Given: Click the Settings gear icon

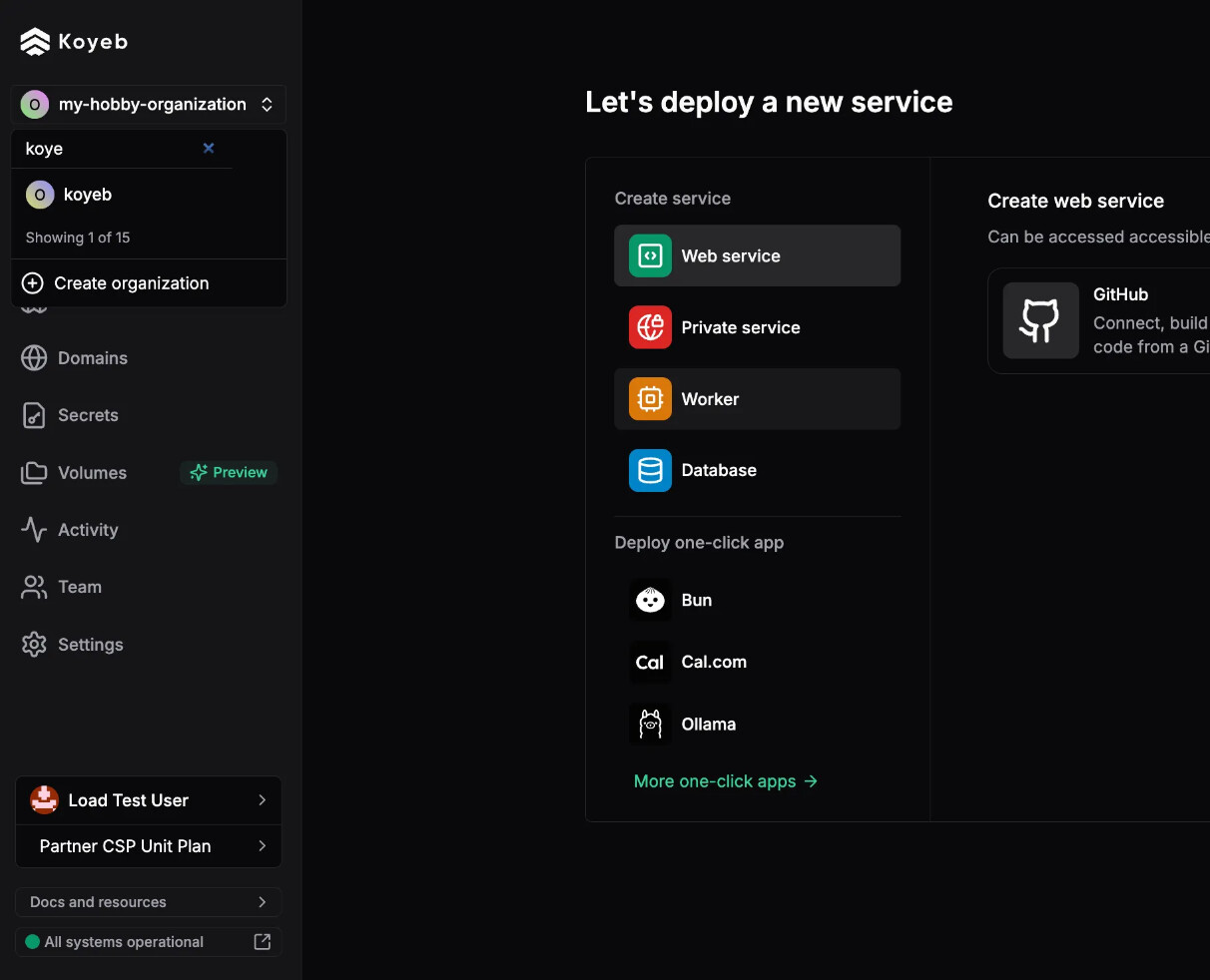Looking at the screenshot, I should [34, 645].
